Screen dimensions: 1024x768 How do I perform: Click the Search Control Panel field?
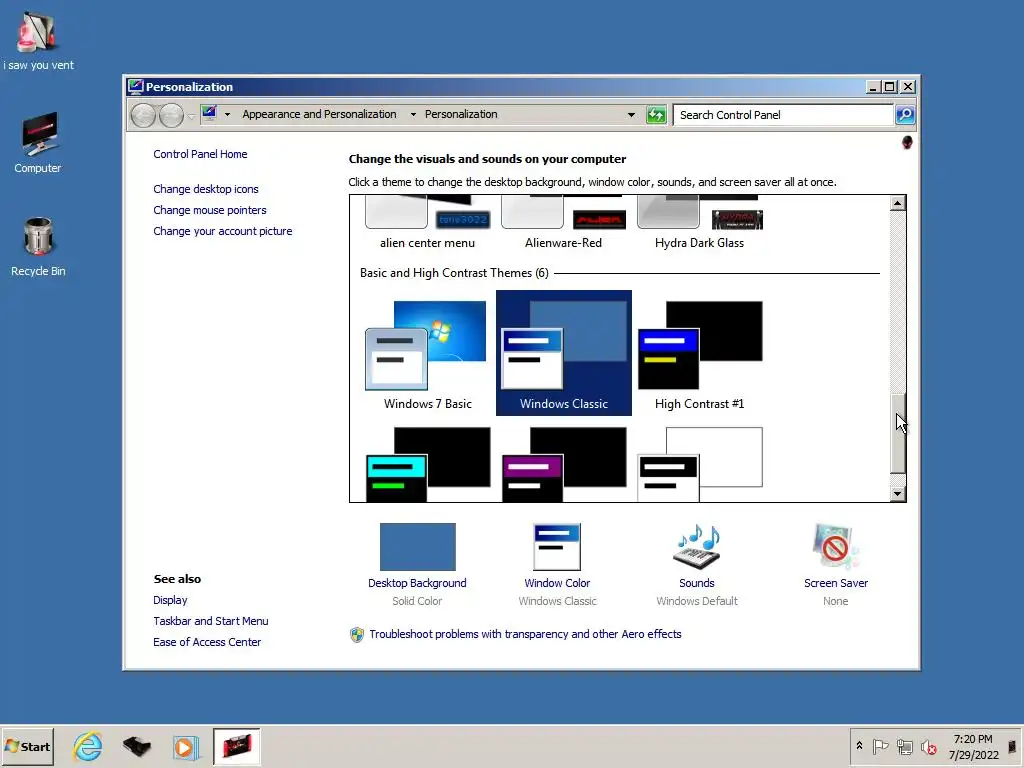click(x=783, y=115)
